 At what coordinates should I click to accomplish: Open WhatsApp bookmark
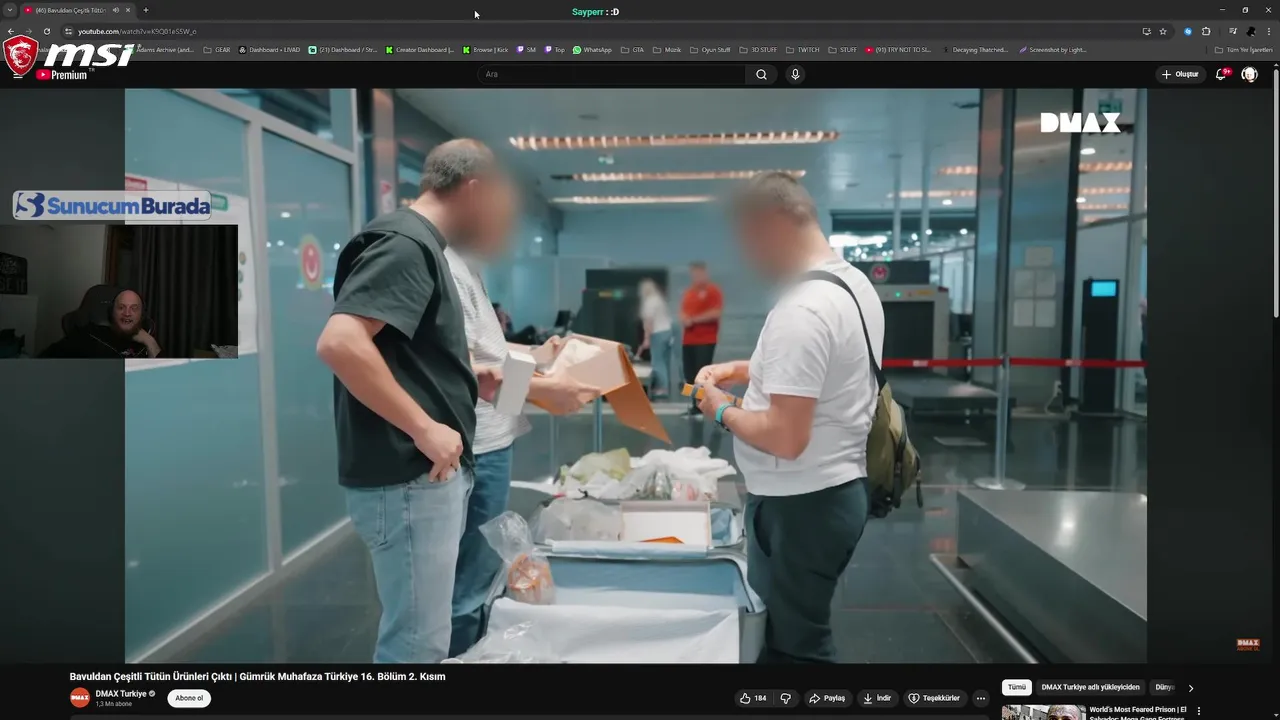coord(592,49)
